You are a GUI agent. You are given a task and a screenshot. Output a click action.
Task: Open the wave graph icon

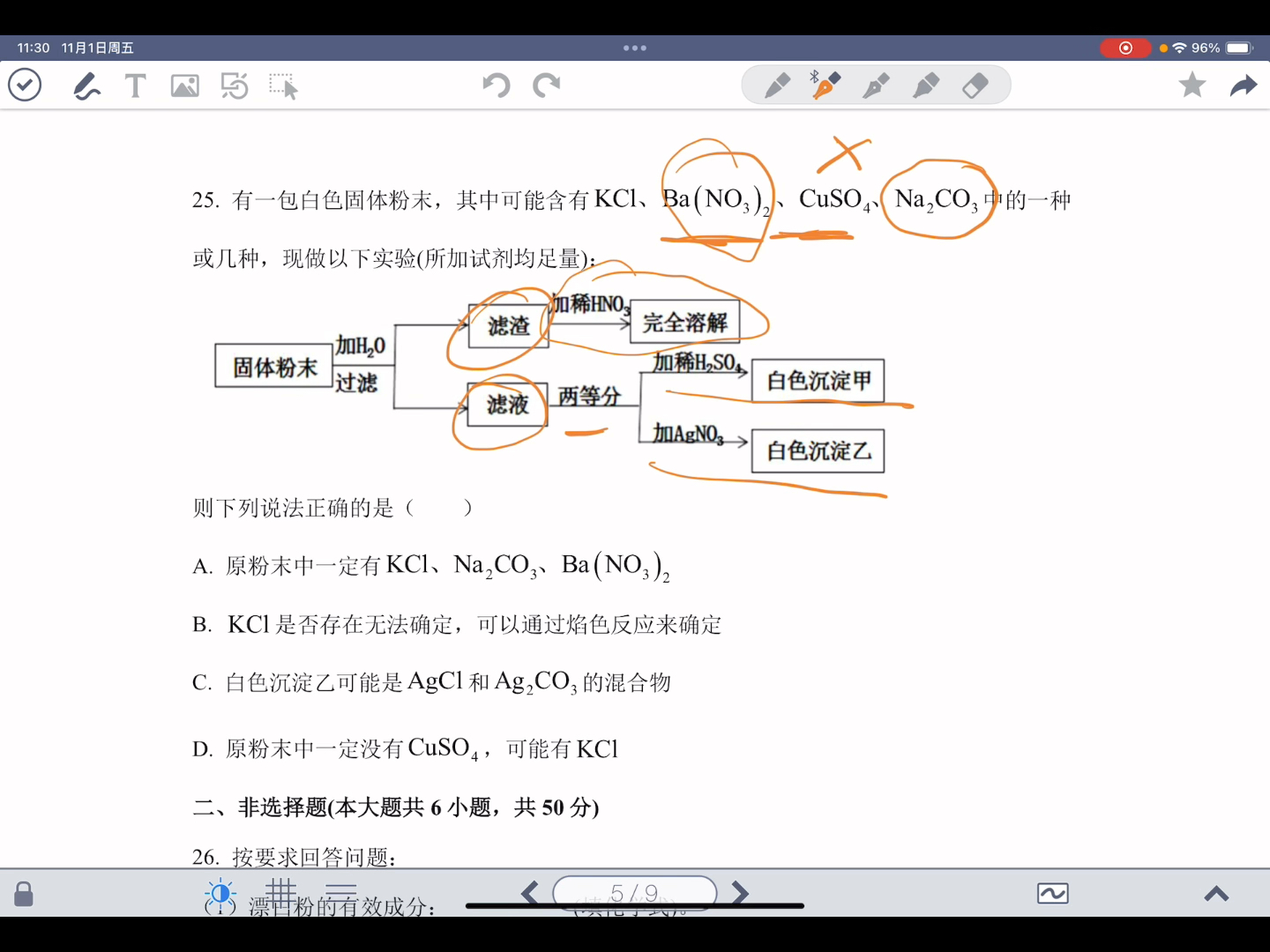click(x=1053, y=894)
